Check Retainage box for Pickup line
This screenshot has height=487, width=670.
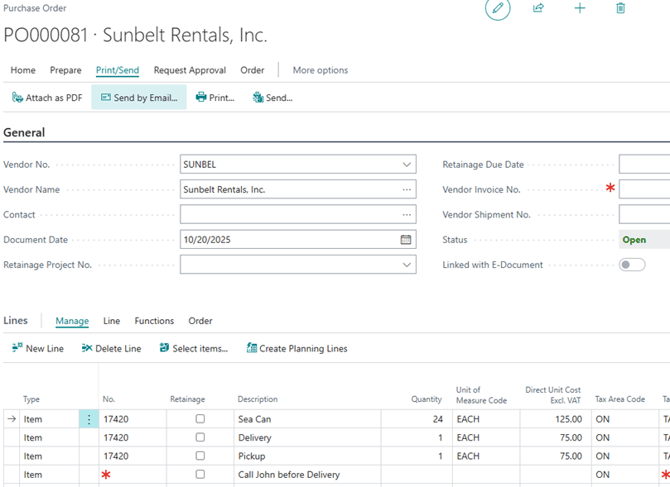200,456
